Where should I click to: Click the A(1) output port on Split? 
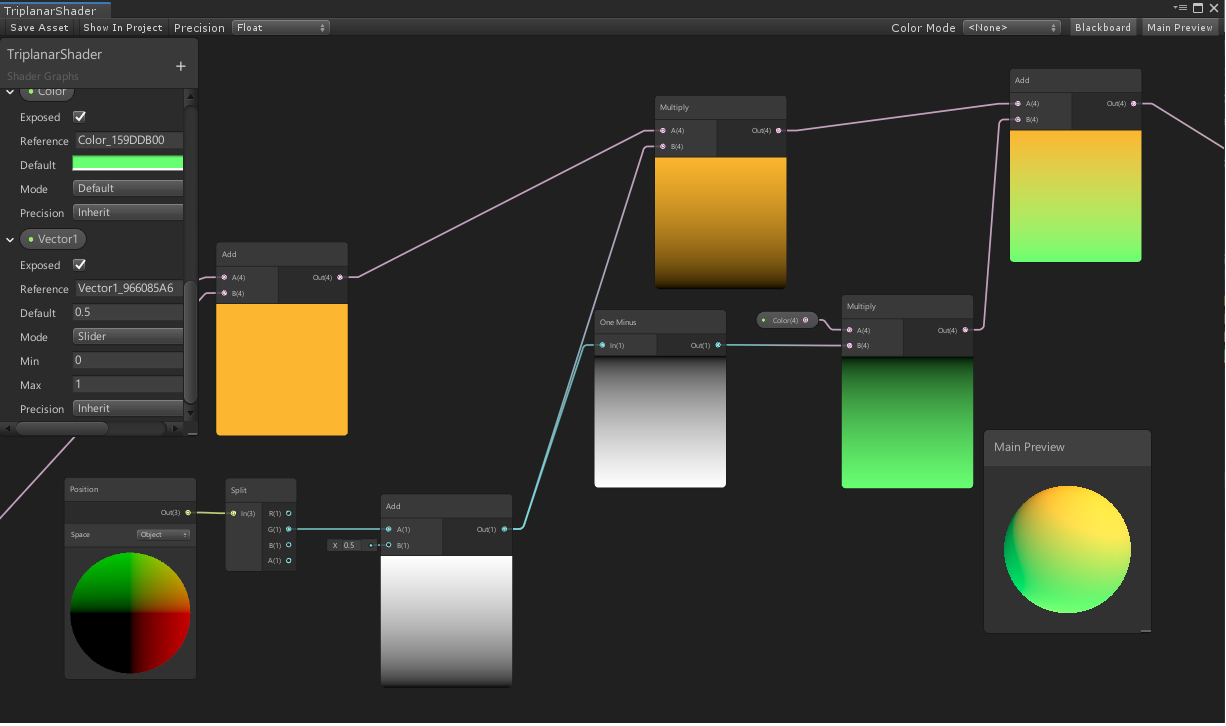(x=289, y=561)
